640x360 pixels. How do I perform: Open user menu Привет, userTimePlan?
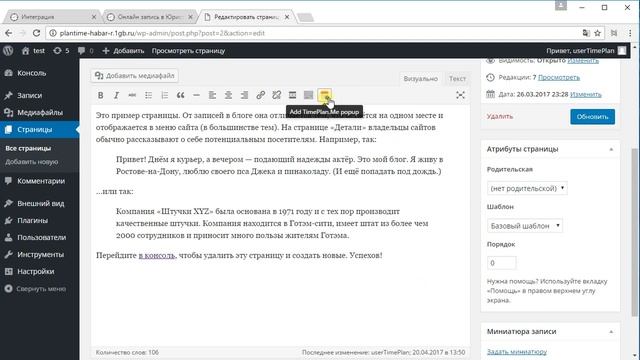click(x=586, y=51)
